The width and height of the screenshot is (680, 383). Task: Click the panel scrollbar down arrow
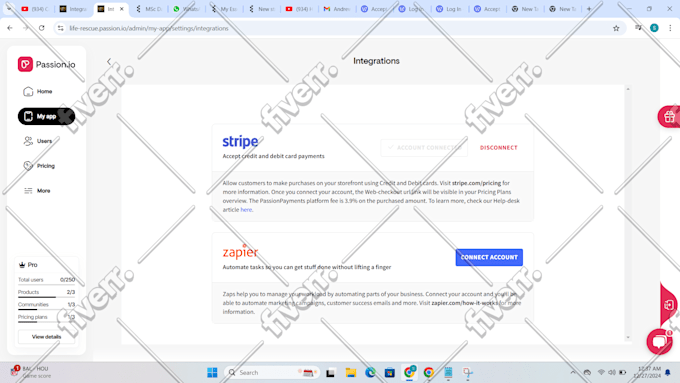(x=628, y=337)
